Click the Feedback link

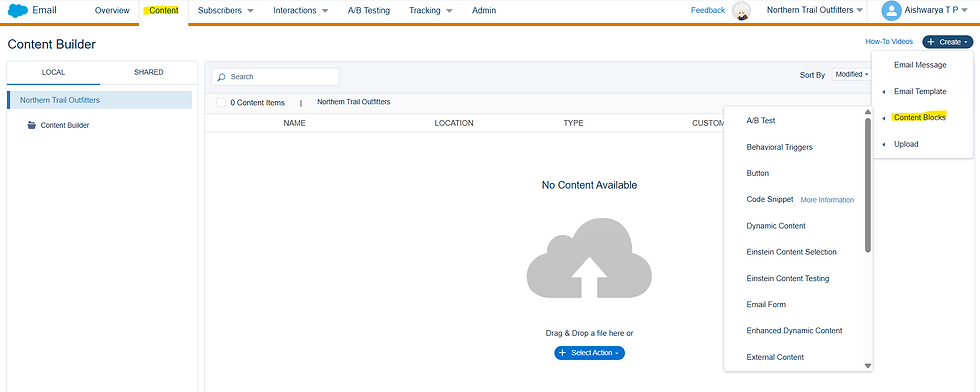click(x=708, y=11)
